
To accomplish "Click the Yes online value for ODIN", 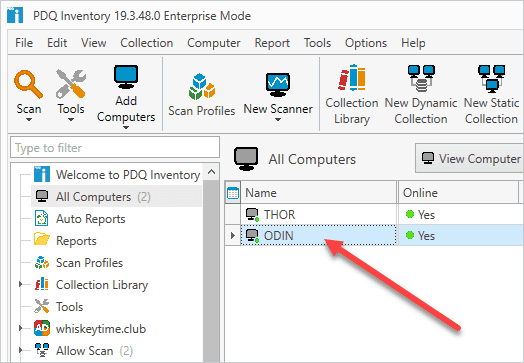I will (x=426, y=236).
